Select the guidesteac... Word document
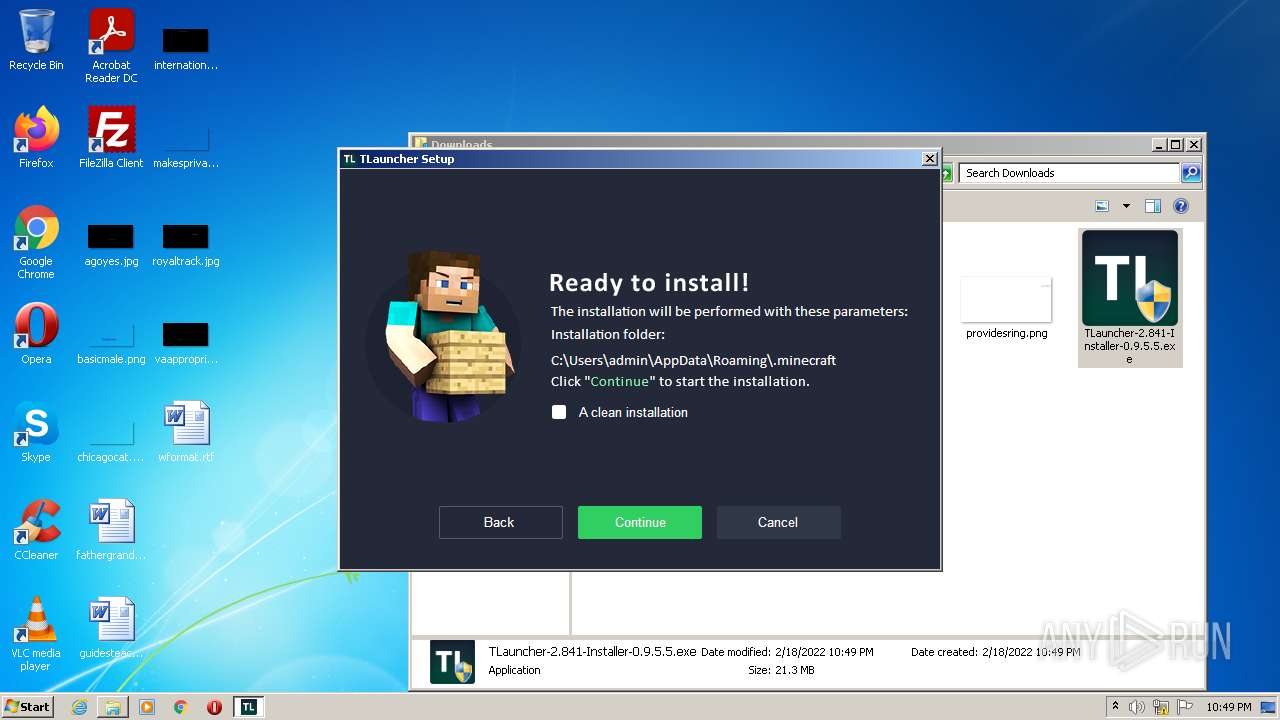Image resolution: width=1280 pixels, height=720 pixels. (x=111, y=628)
